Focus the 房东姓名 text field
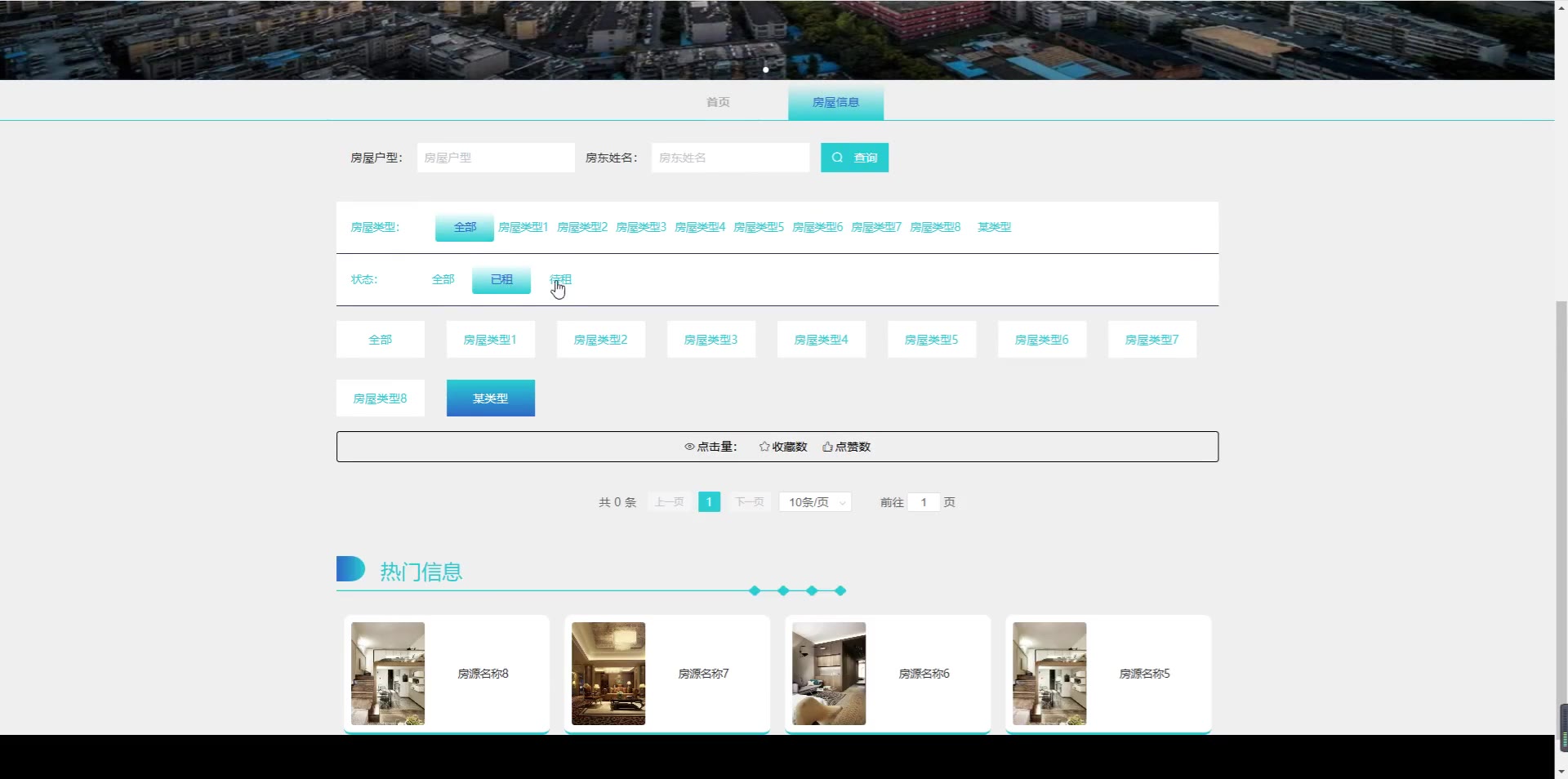The height and width of the screenshot is (779, 1568). pyautogui.click(x=730, y=158)
